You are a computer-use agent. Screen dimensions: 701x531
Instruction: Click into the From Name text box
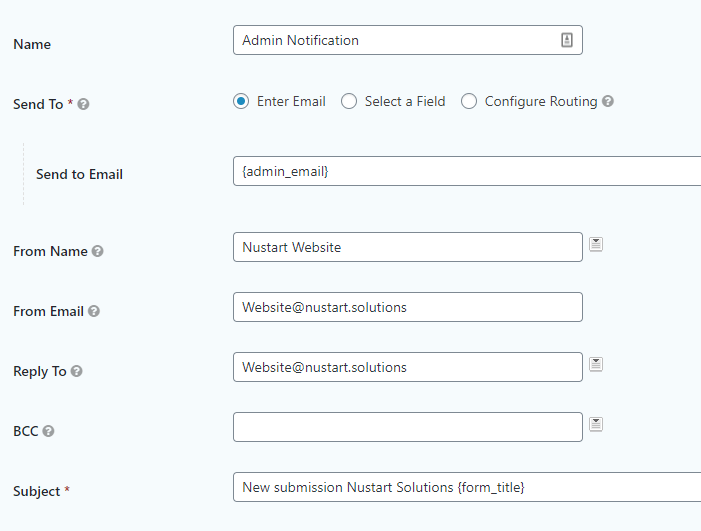tap(407, 247)
